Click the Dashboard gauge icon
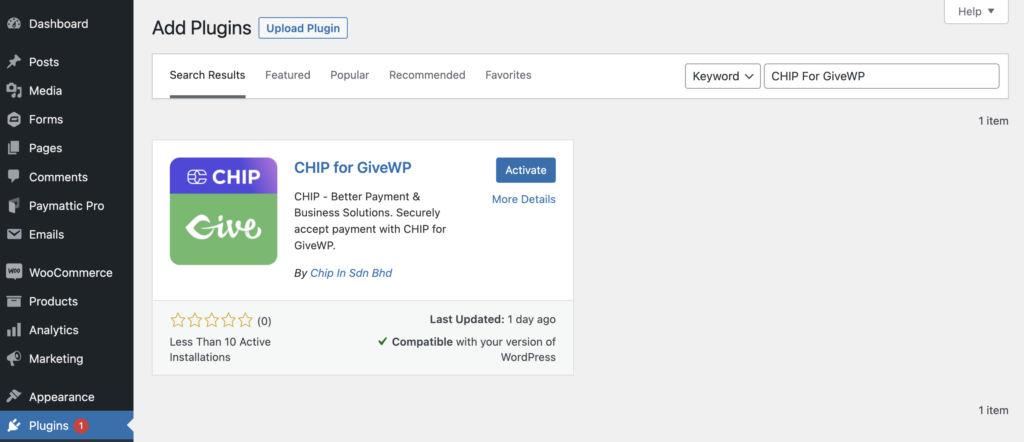This screenshot has width=1024, height=442. click(14, 24)
